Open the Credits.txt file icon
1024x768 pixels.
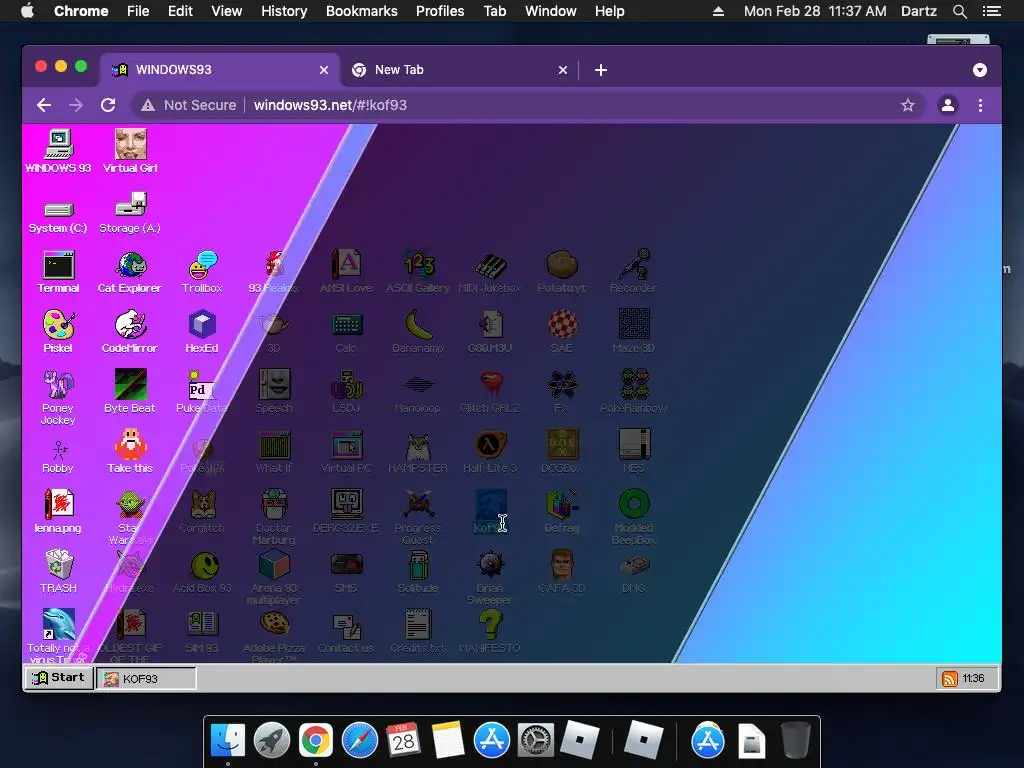click(x=418, y=632)
